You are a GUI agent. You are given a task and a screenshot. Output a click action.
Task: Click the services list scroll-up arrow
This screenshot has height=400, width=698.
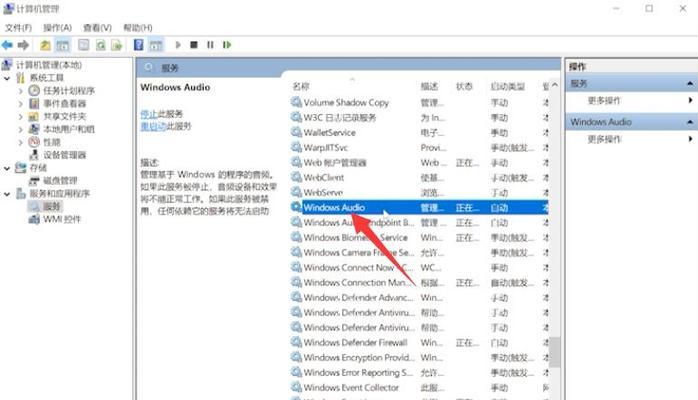coord(555,85)
